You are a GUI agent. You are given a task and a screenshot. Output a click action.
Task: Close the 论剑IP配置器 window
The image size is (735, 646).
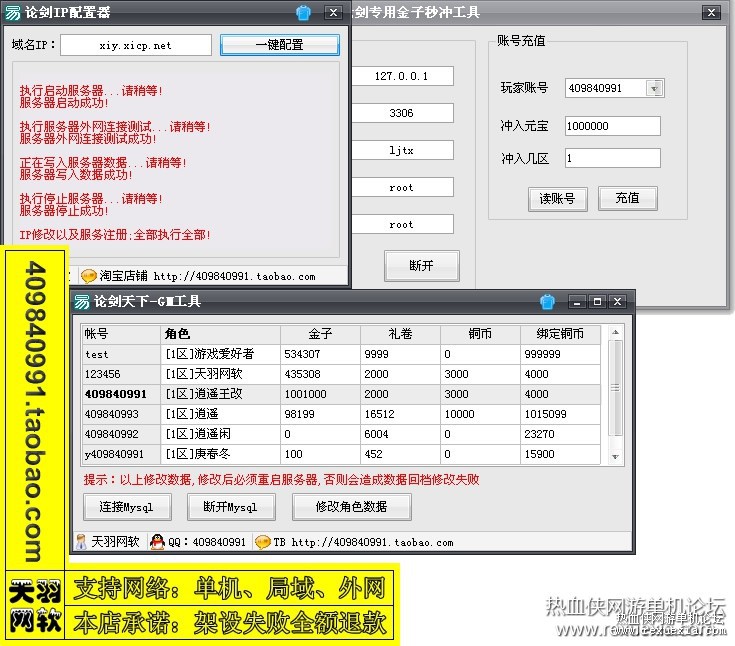click(x=333, y=13)
